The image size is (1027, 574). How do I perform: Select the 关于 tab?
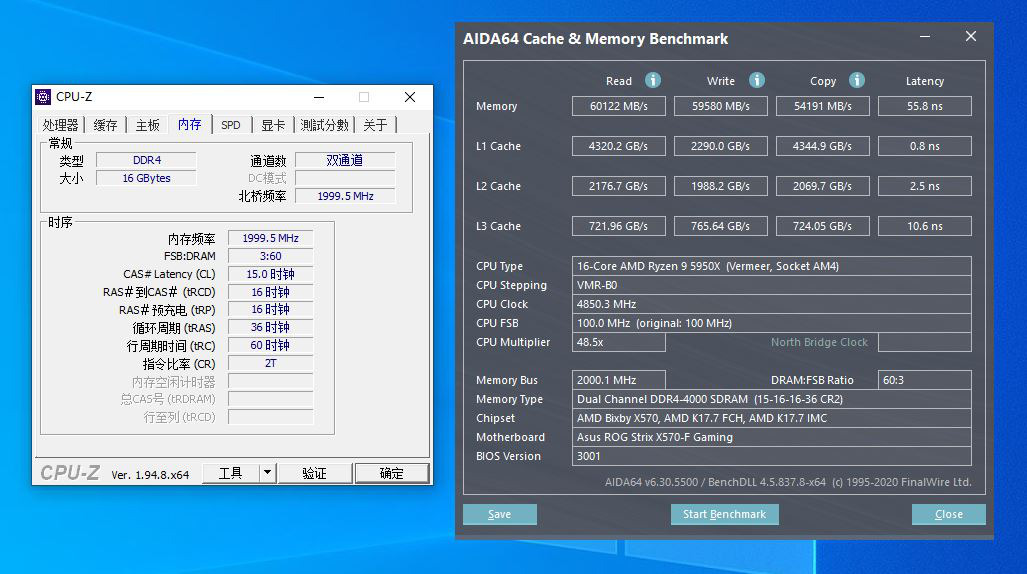pyautogui.click(x=375, y=125)
